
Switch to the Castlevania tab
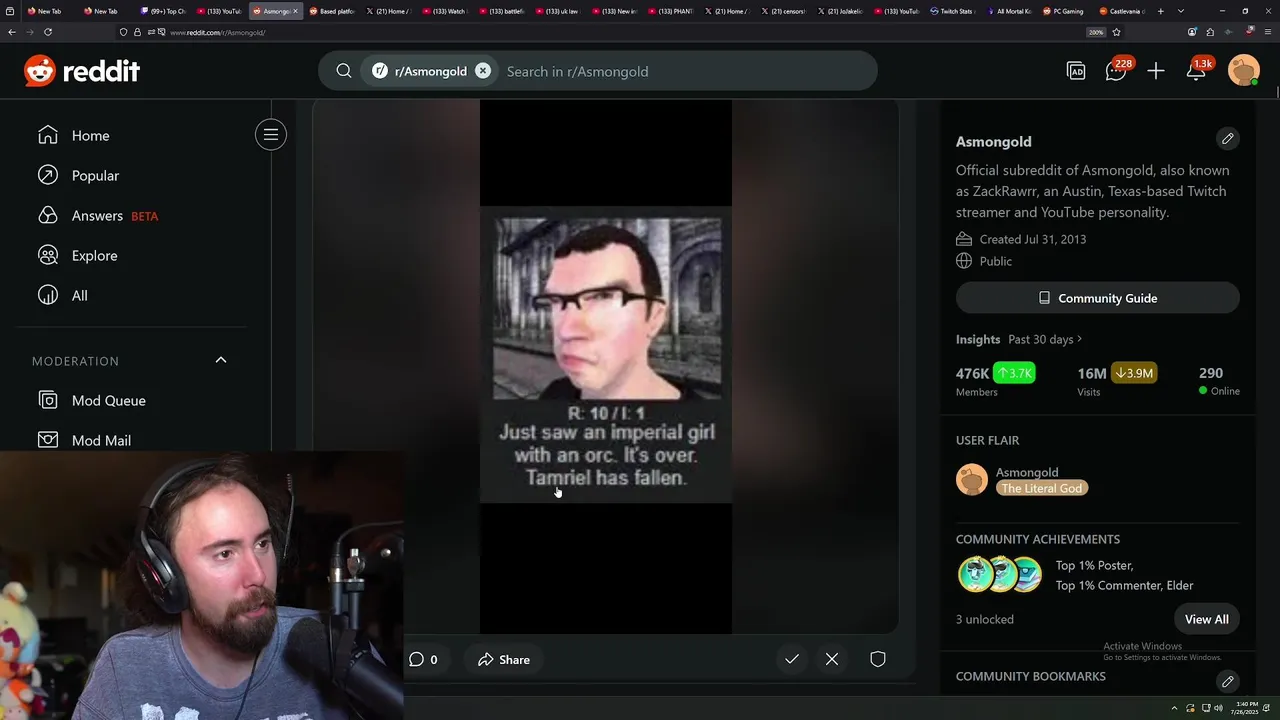[1122, 11]
